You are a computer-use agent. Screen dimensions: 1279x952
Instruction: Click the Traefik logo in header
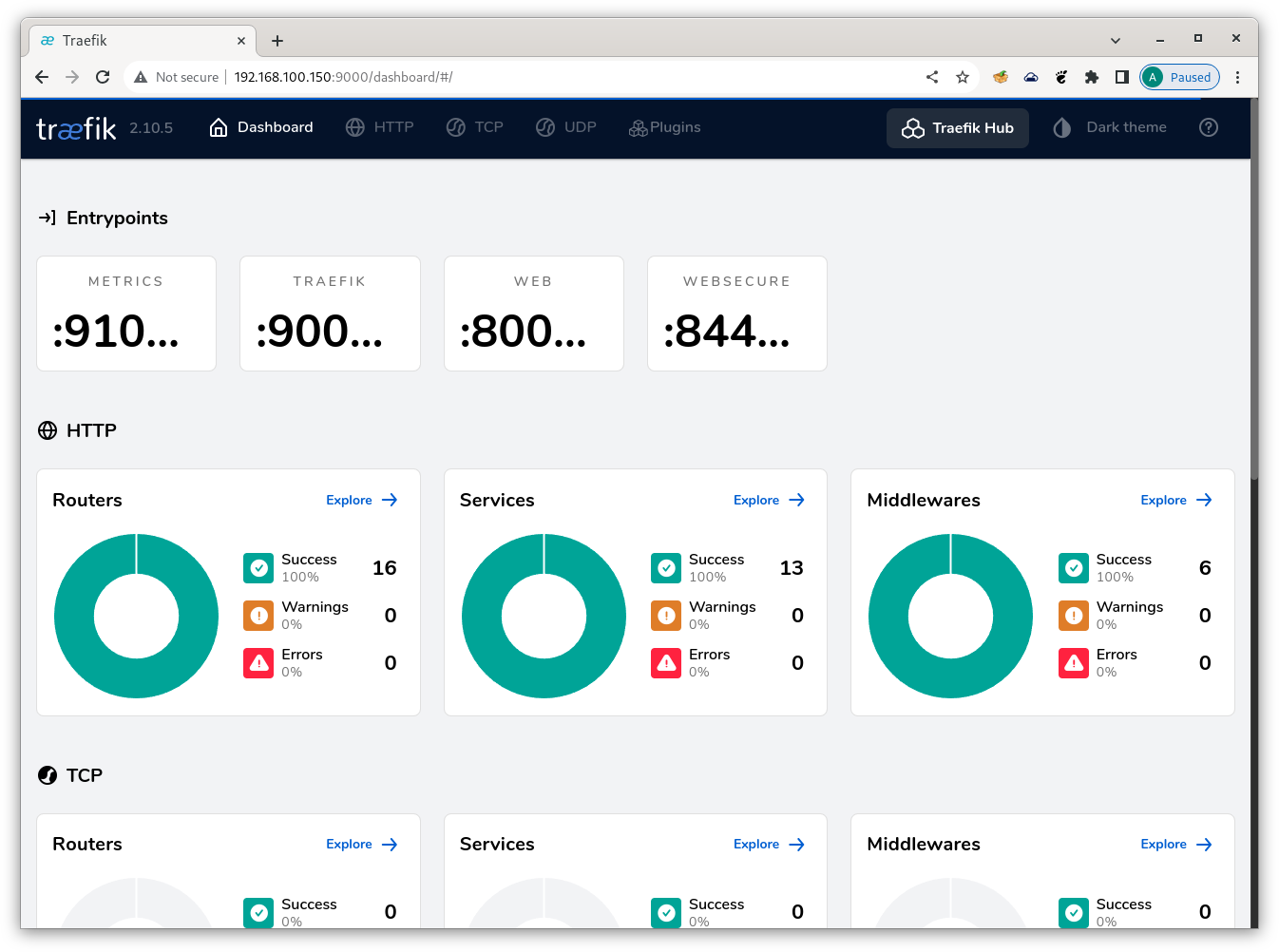pyautogui.click(x=76, y=128)
